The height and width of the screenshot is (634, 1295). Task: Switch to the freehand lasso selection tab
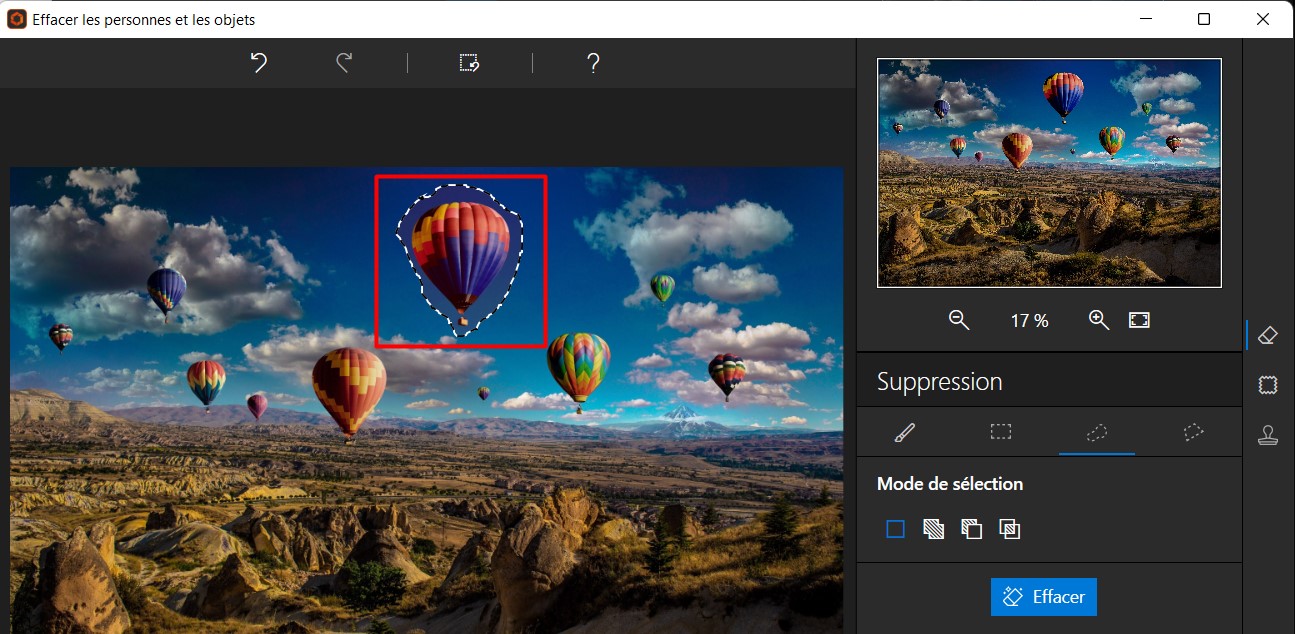coord(1097,432)
